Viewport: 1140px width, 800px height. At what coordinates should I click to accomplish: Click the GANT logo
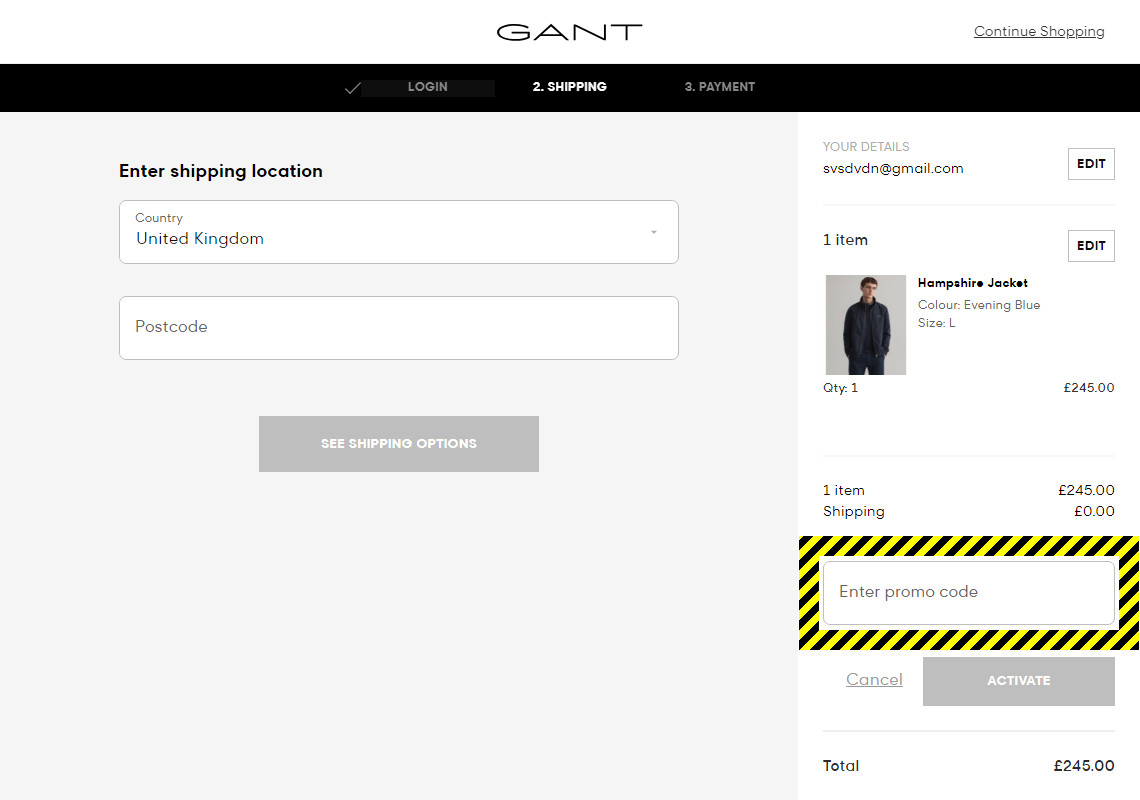(x=569, y=32)
